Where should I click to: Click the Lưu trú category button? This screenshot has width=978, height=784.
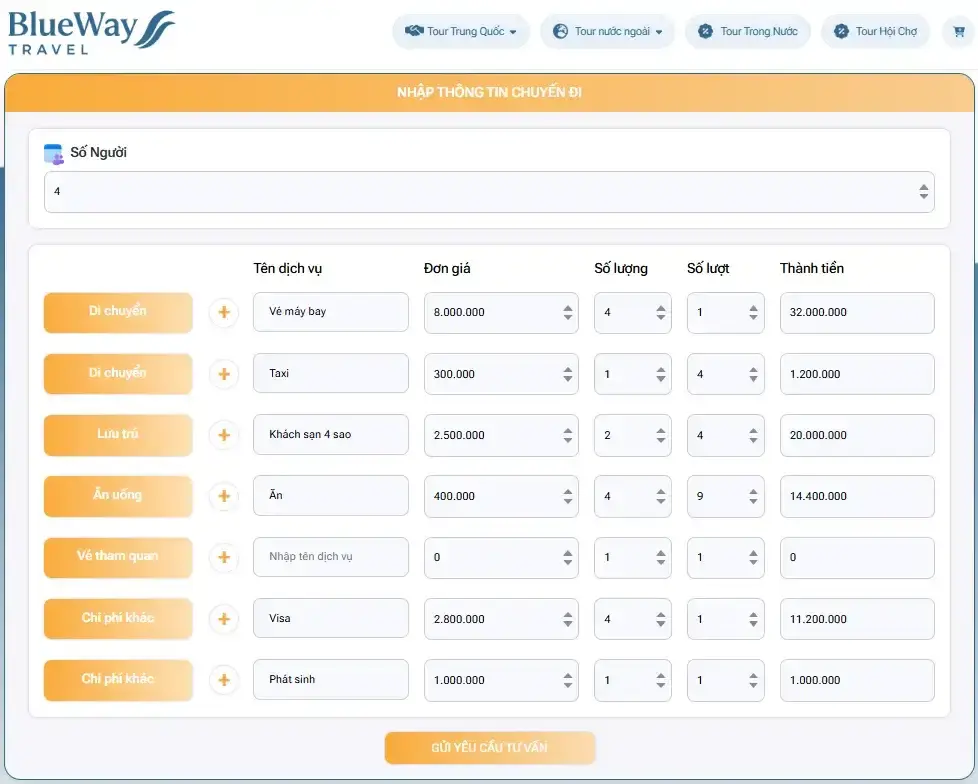point(118,435)
